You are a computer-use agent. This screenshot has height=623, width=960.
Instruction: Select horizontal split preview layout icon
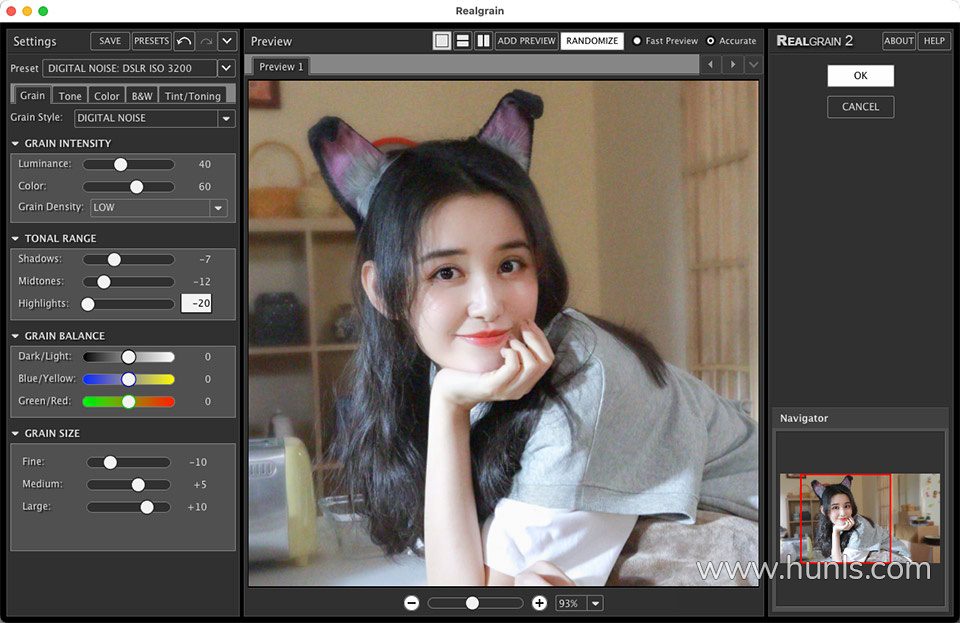[462, 41]
